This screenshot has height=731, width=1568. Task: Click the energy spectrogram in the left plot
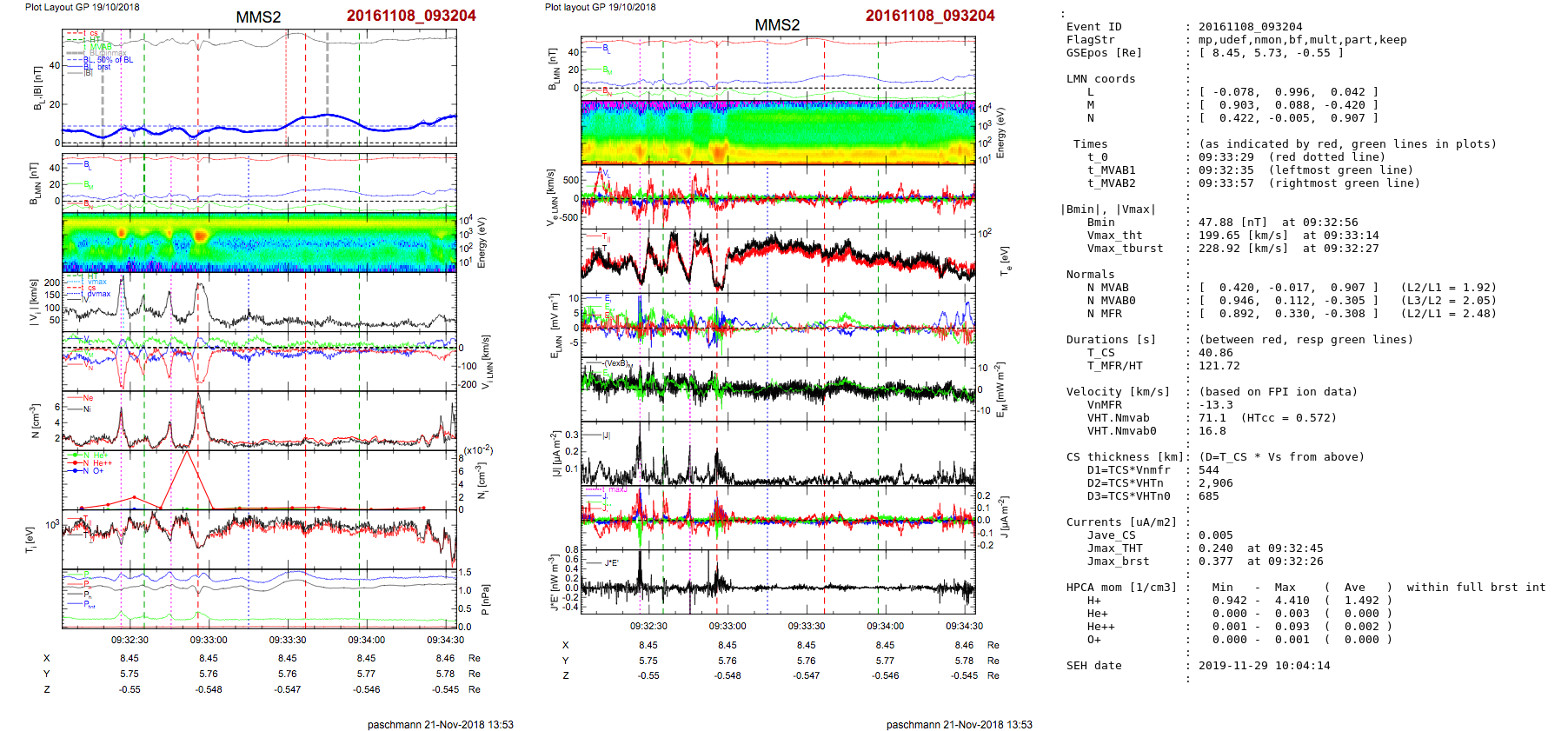coord(259,243)
